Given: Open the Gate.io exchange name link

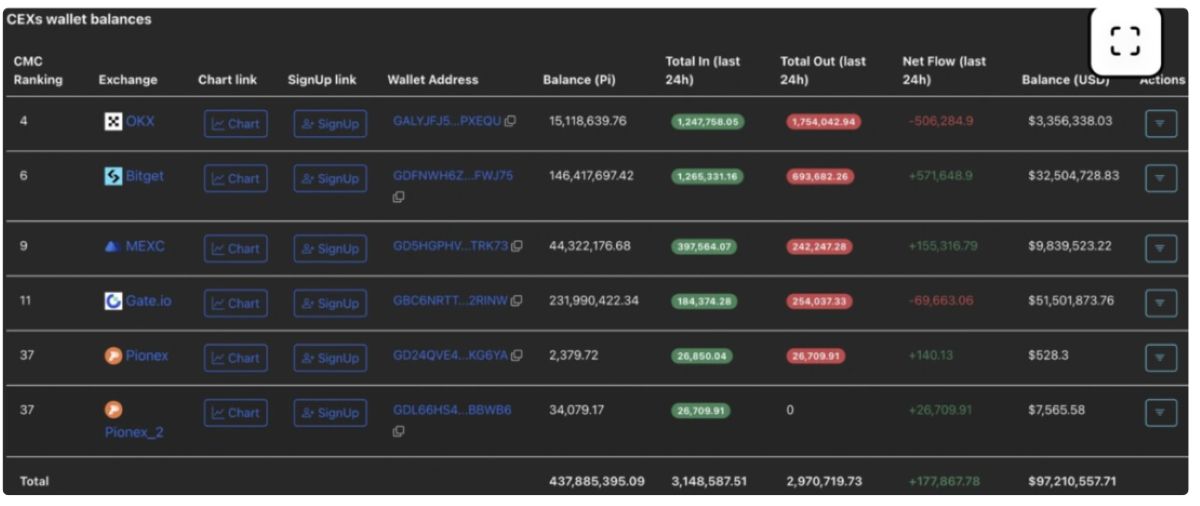Looking at the screenshot, I should point(148,300).
